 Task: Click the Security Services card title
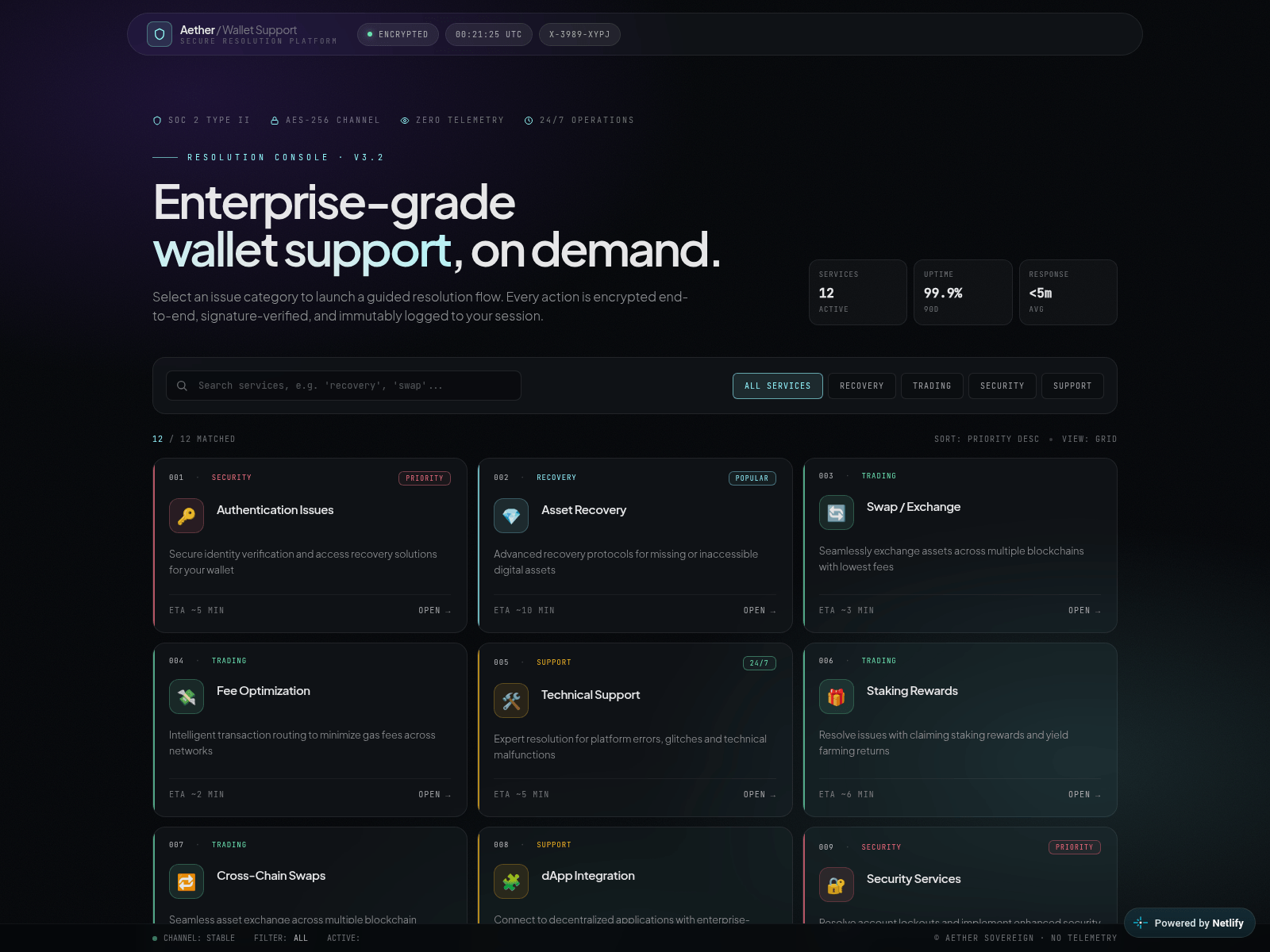click(x=914, y=879)
